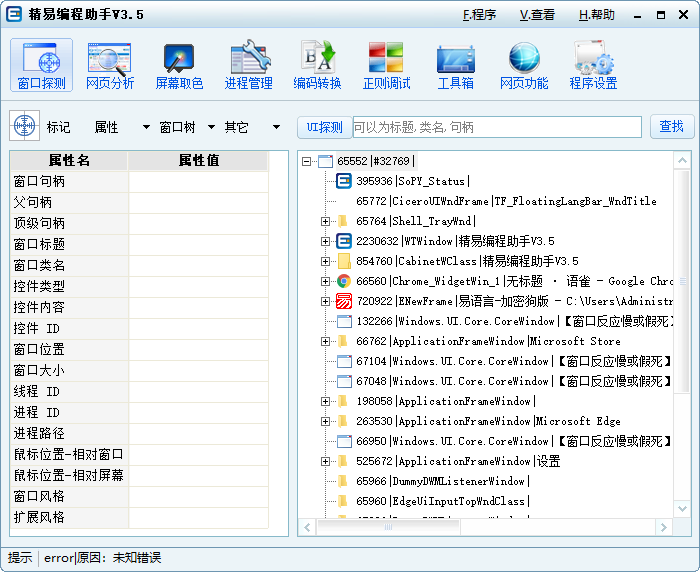Select the 65772 CiceroUIWndFrame tree row
Viewport: 700px width, 572px height.
[506, 201]
